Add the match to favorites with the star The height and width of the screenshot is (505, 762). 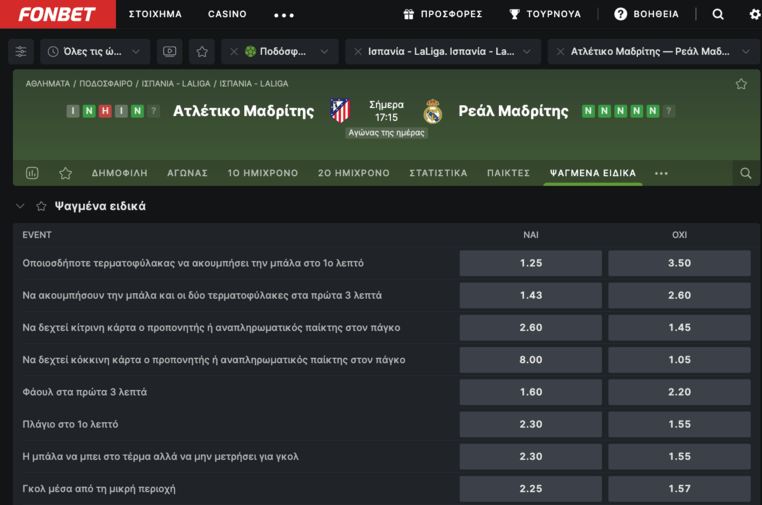click(x=741, y=84)
